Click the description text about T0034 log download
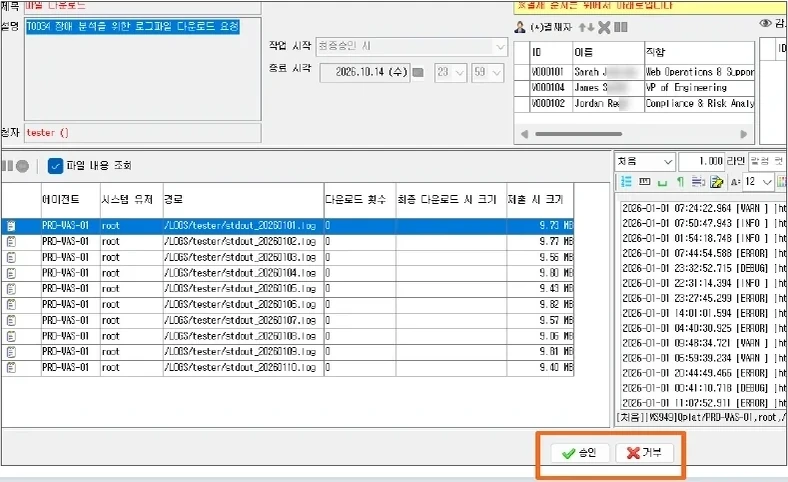This screenshot has height=482, width=788. click(133, 27)
